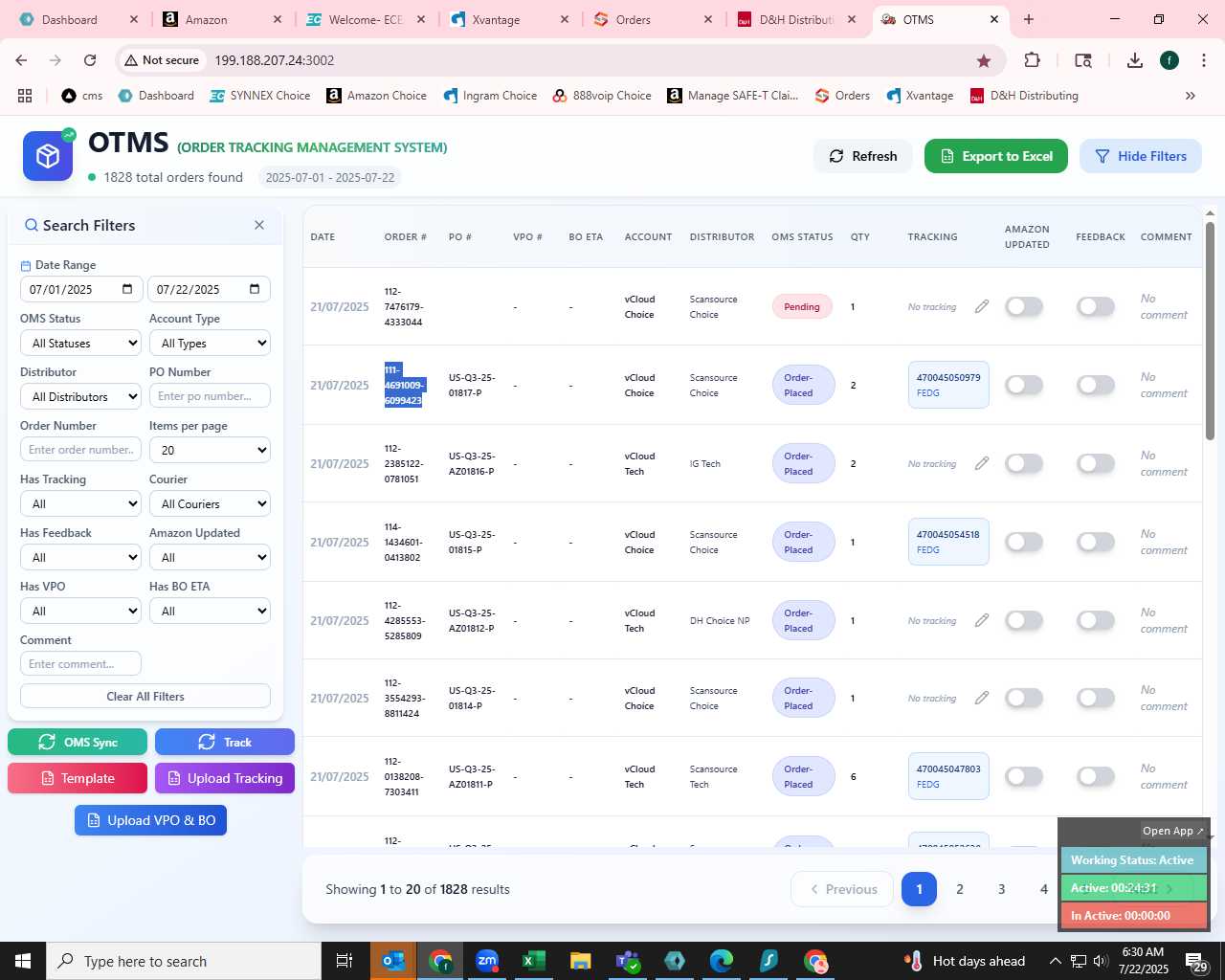The height and width of the screenshot is (980, 1225).
Task: Click the Hide Filters button
Action: (x=1141, y=156)
